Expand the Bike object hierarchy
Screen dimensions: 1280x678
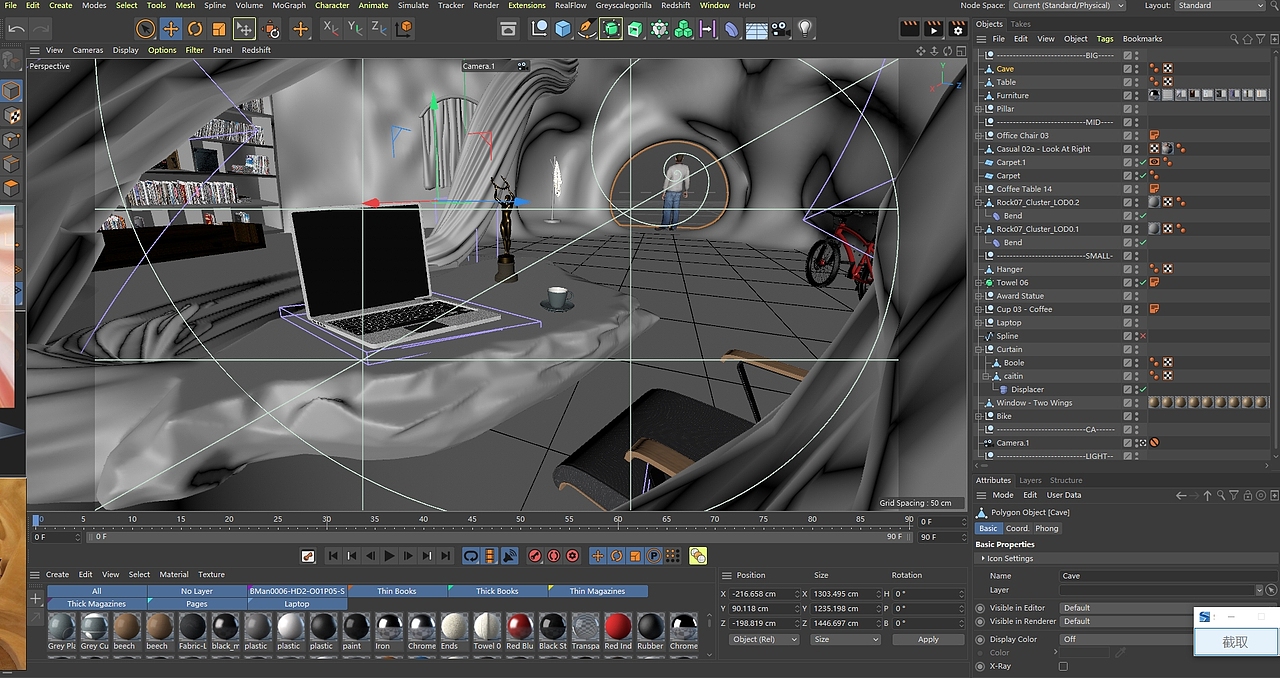click(979, 416)
